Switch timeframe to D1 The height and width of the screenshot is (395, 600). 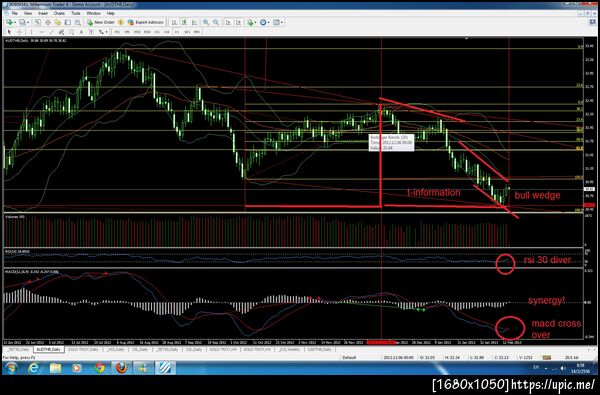[177, 32]
